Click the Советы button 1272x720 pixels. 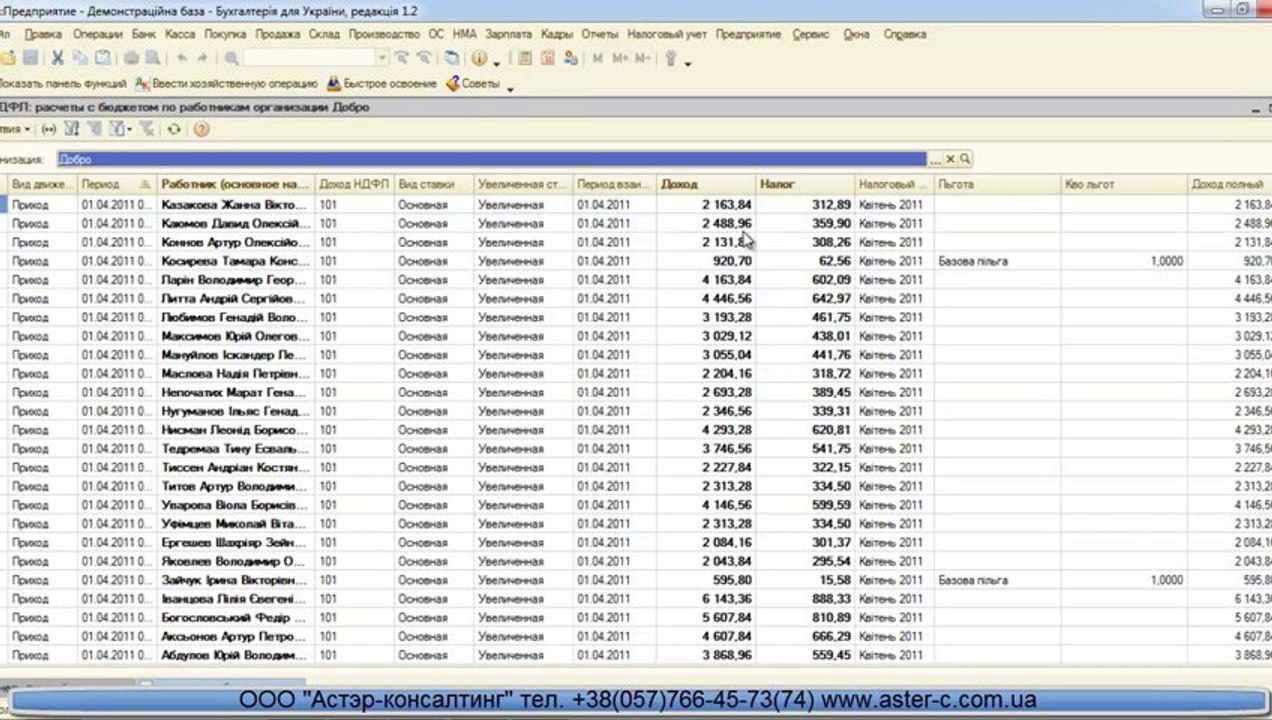point(473,84)
